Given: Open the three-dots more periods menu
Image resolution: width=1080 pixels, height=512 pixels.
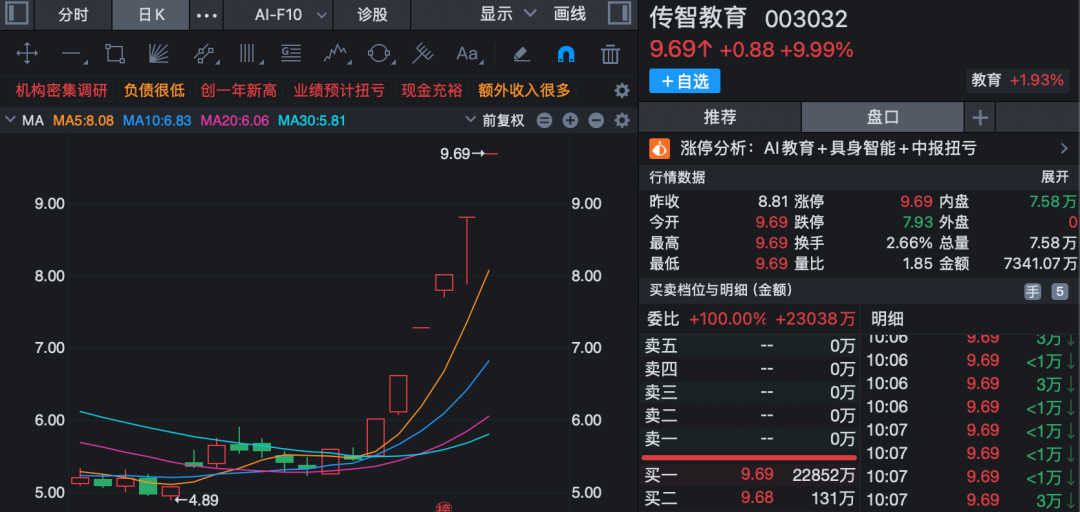Looking at the screenshot, I should pyautogui.click(x=207, y=14).
